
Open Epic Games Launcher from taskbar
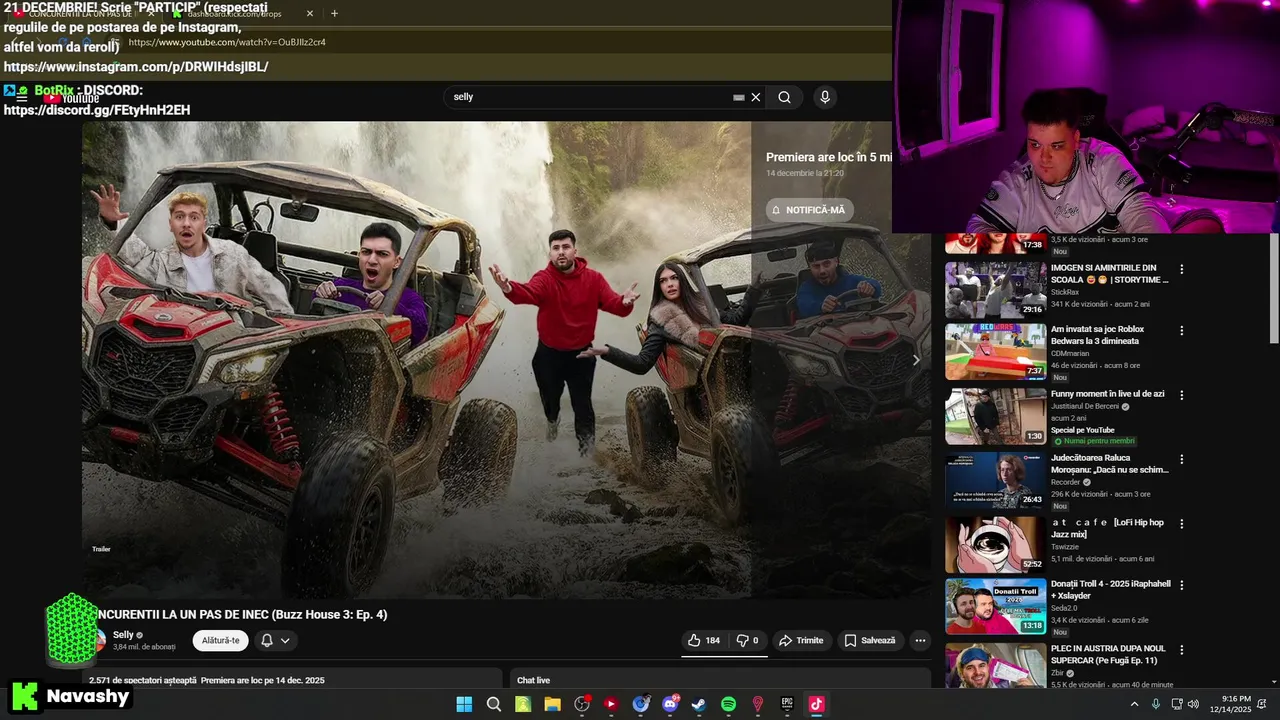coord(787,704)
